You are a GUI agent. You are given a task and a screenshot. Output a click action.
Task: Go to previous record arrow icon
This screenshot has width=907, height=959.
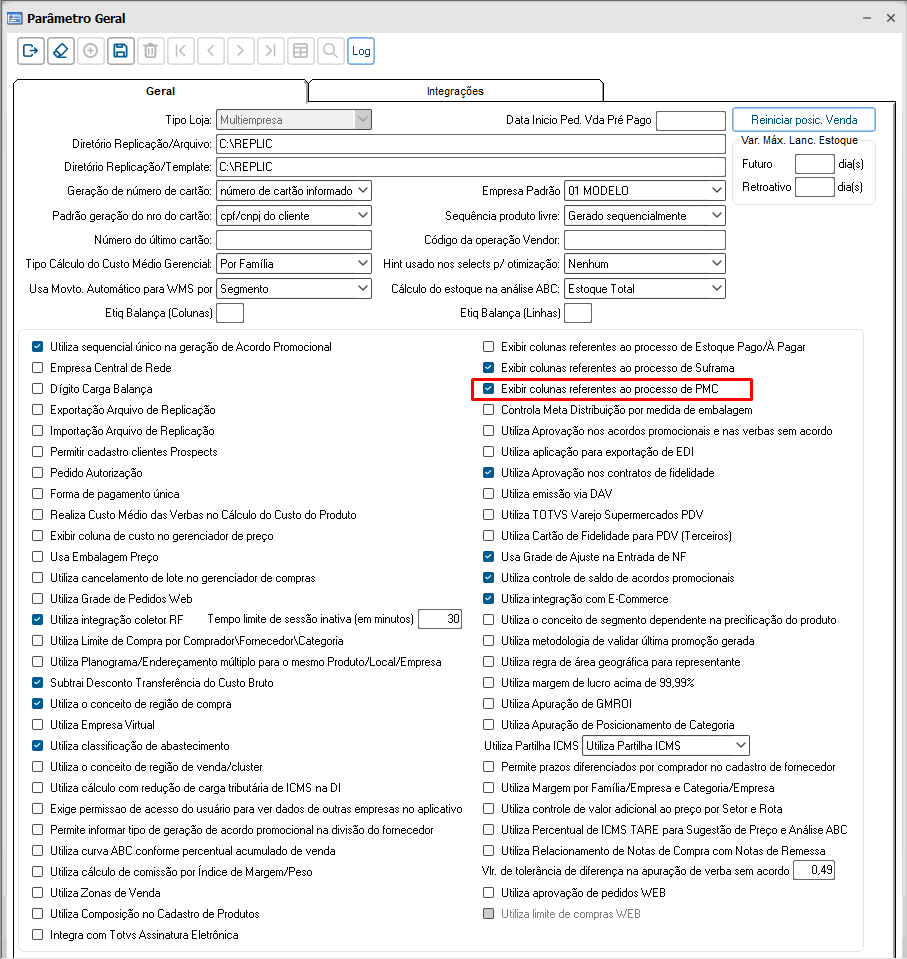pyautogui.click(x=210, y=51)
